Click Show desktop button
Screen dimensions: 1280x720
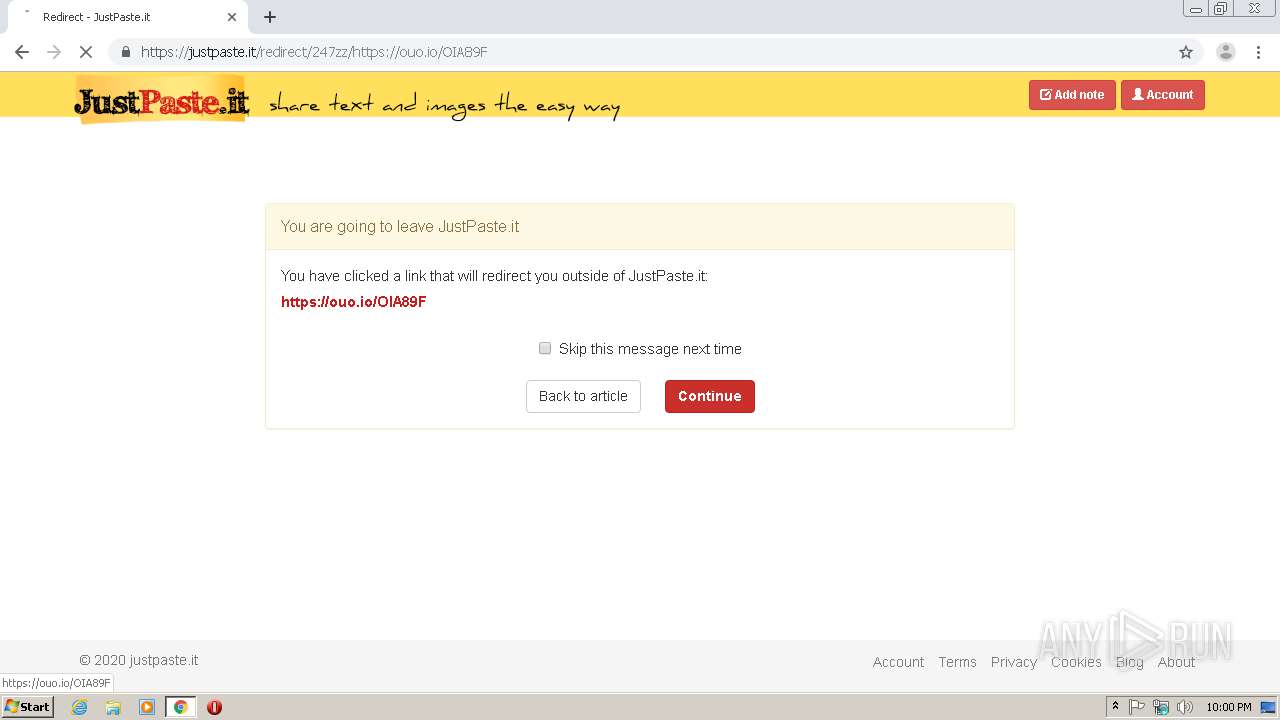click(x=1269, y=707)
